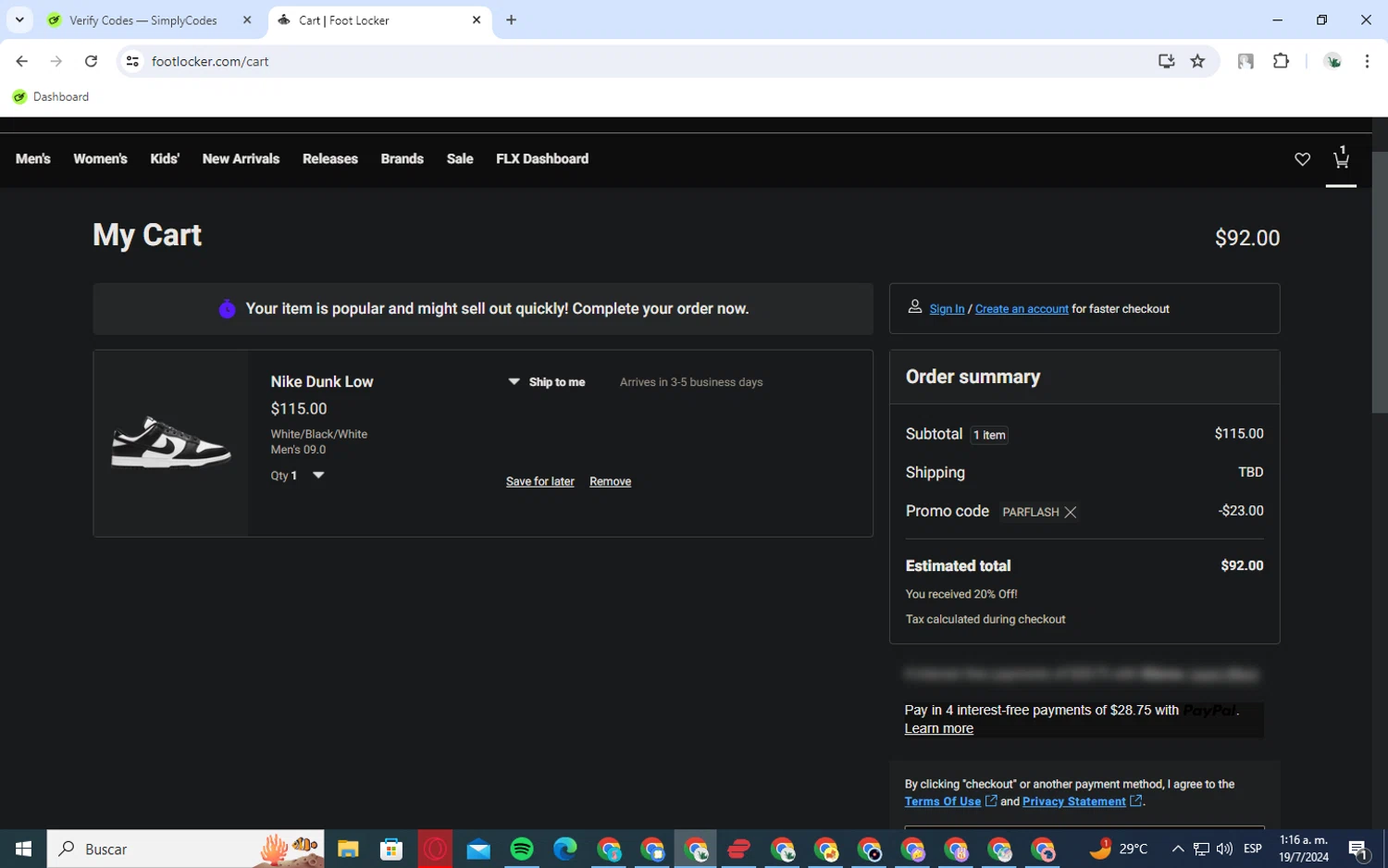Open the Windows notification center icon
Image resolution: width=1388 pixels, height=868 pixels.
1358,849
